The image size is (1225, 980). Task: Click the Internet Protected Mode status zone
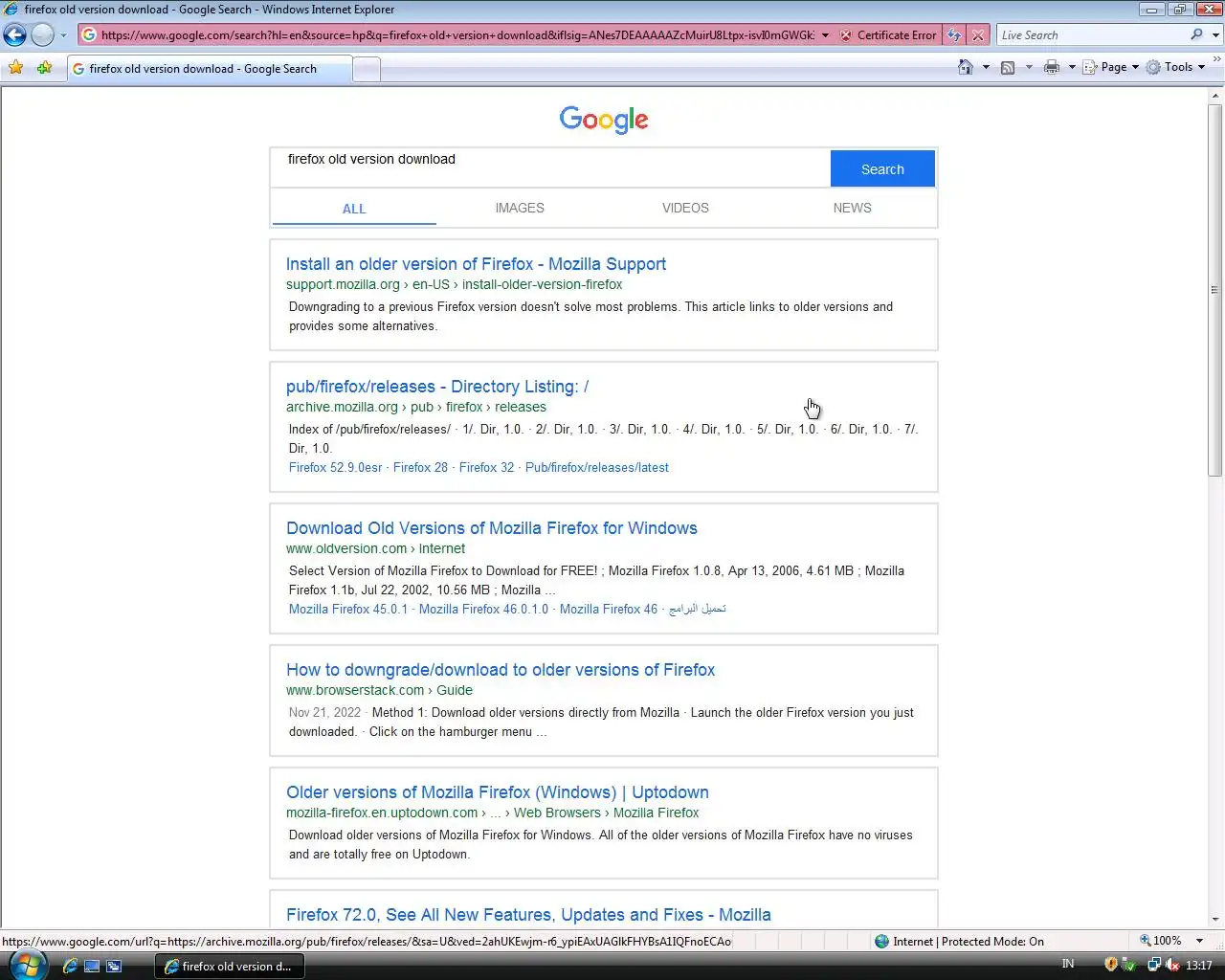(960, 941)
